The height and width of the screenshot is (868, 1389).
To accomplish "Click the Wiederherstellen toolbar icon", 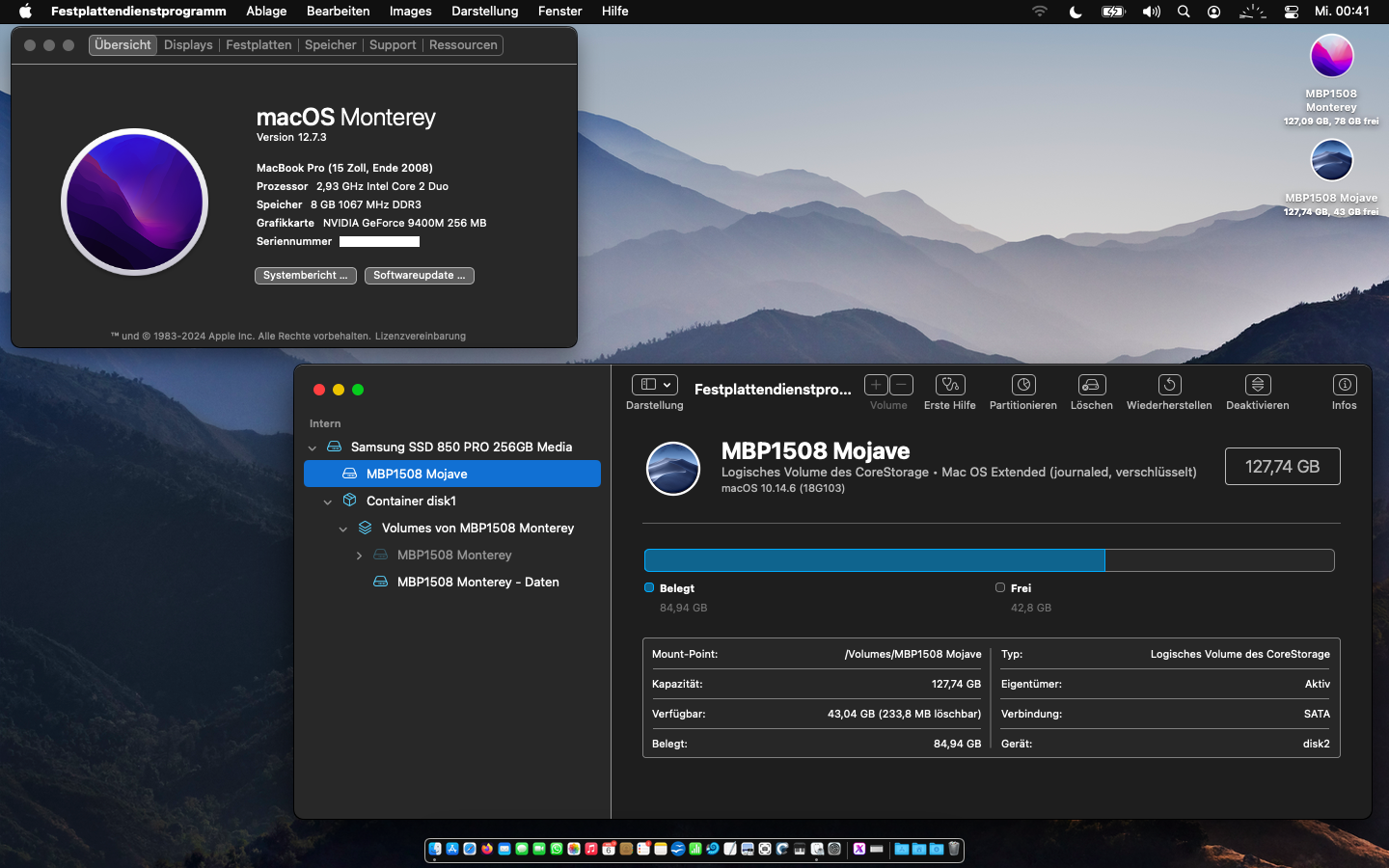I will (1169, 385).
